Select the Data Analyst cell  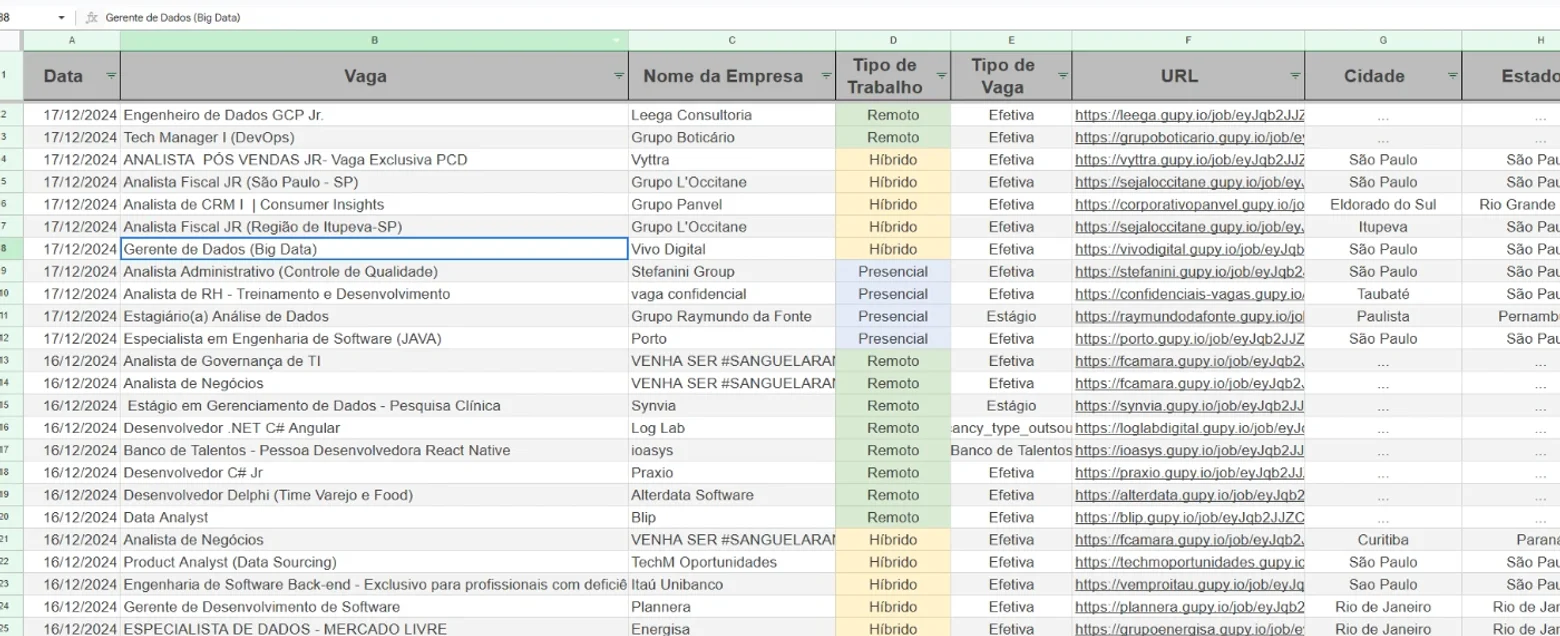pyautogui.click(x=374, y=517)
